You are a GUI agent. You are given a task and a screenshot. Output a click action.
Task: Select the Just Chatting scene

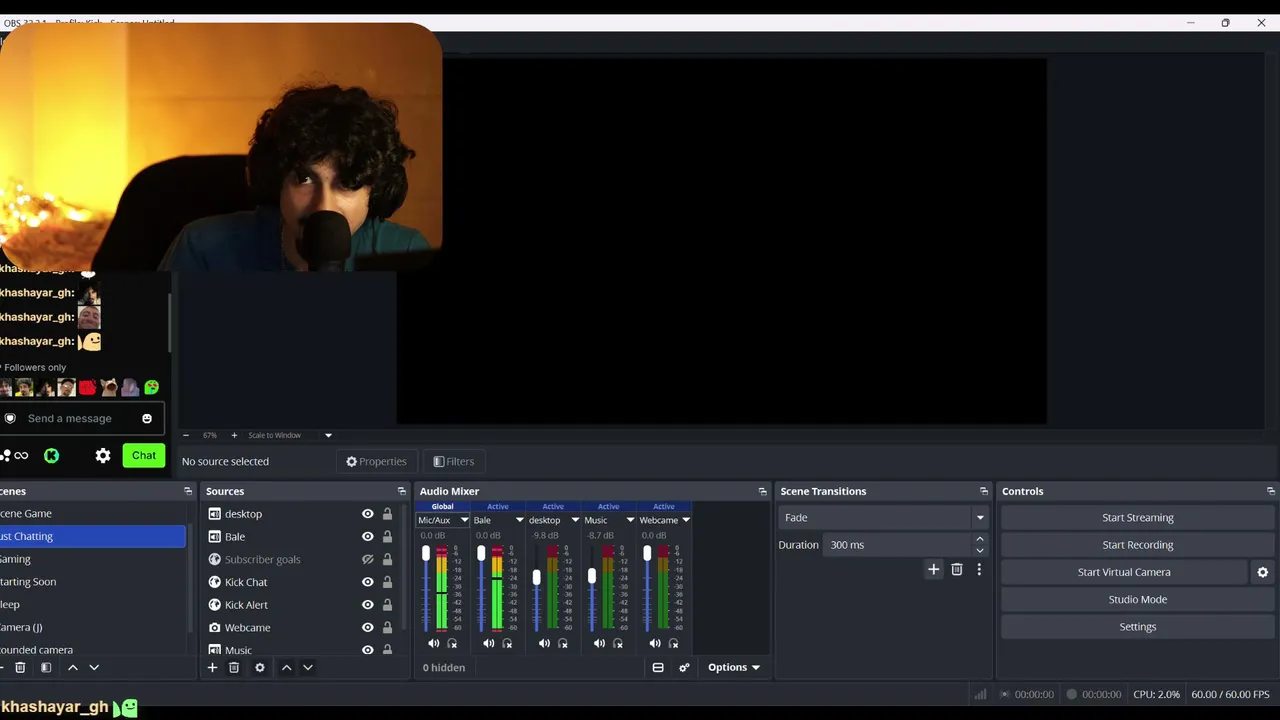[92, 536]
